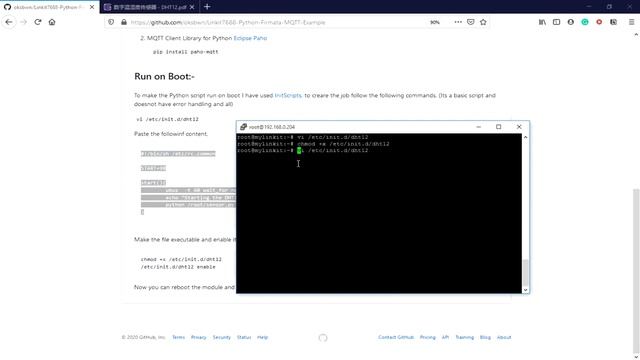This screenshot has height=360, width=640.
Task: Click the PuTTY title 'root@192.168.0.204'
Action: [x=272, y=127]
